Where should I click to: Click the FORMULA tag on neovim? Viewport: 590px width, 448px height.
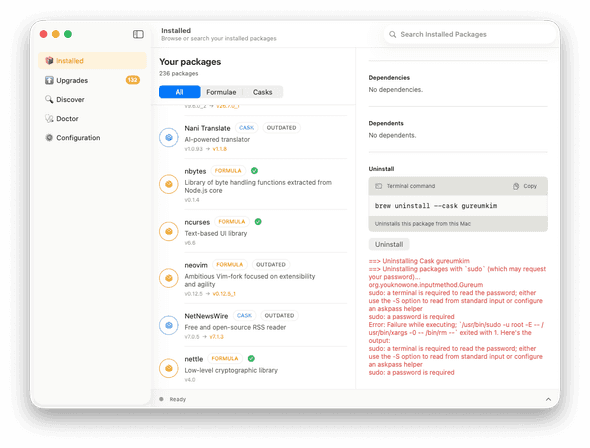coord(230,265)
